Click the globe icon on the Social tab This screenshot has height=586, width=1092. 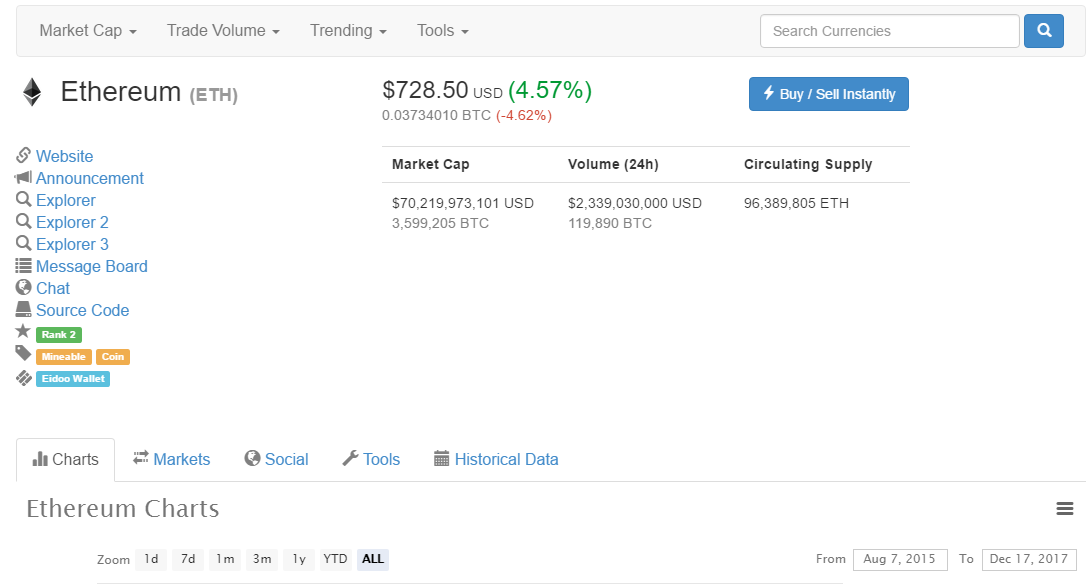252,458
